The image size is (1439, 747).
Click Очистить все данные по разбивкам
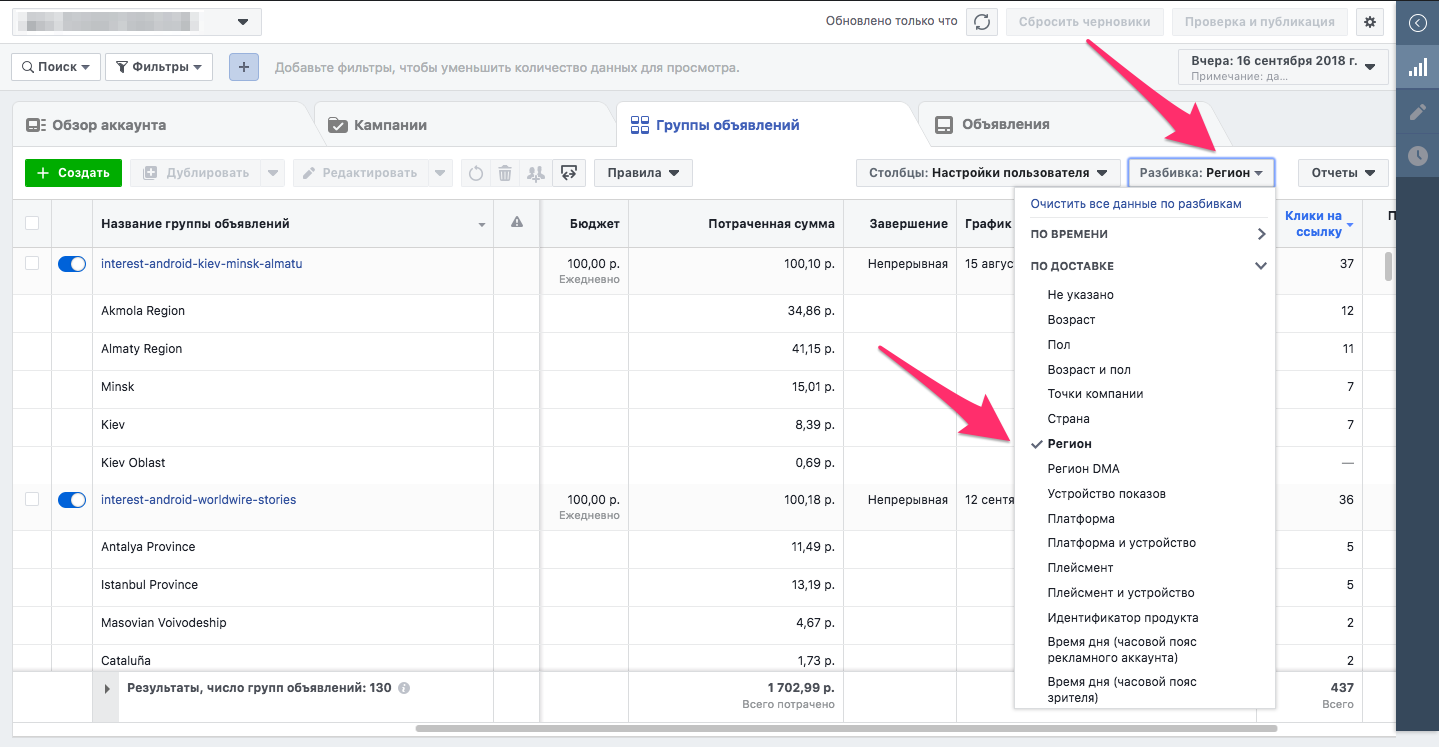pos(1135,204)
